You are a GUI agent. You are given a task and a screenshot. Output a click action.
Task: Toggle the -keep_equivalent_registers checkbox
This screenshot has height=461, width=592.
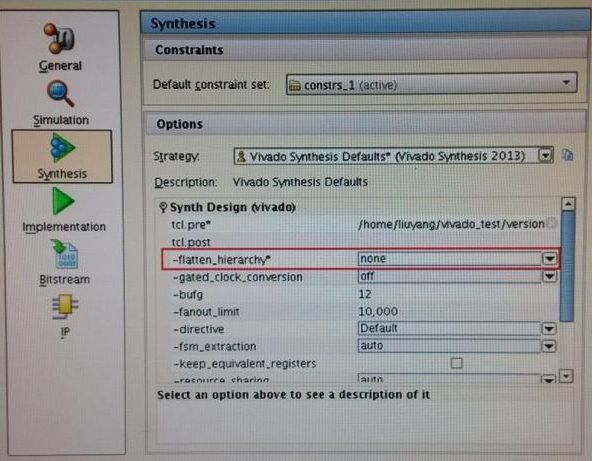coord(456,363)
